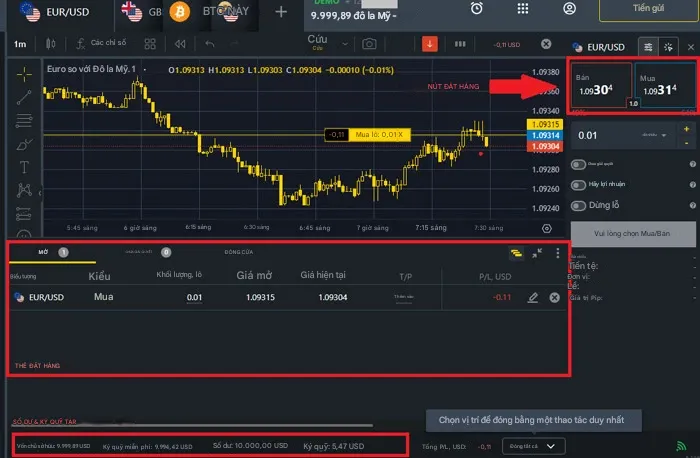Toggle the pending order switch
Screen dimensions: 700x458
(x=578, y=164)
